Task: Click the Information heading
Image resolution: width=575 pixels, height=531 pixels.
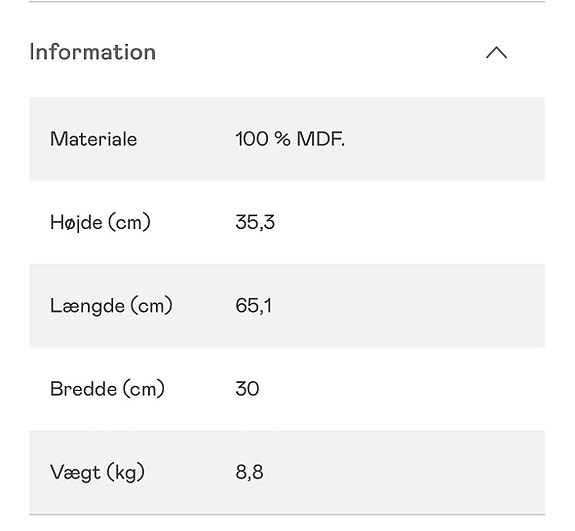Action: click(x=92, y=52)
